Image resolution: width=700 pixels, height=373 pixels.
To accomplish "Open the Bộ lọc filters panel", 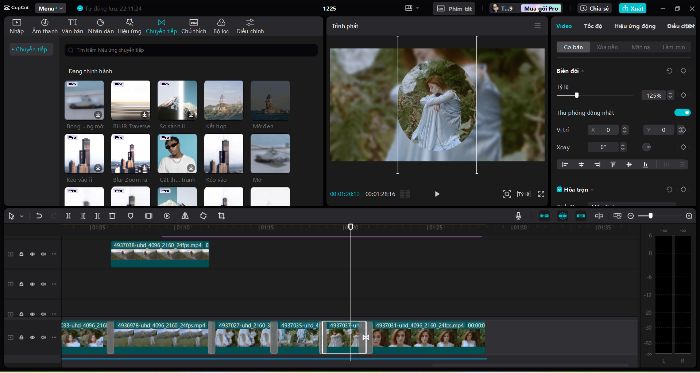I will click(x=221, y=26).
